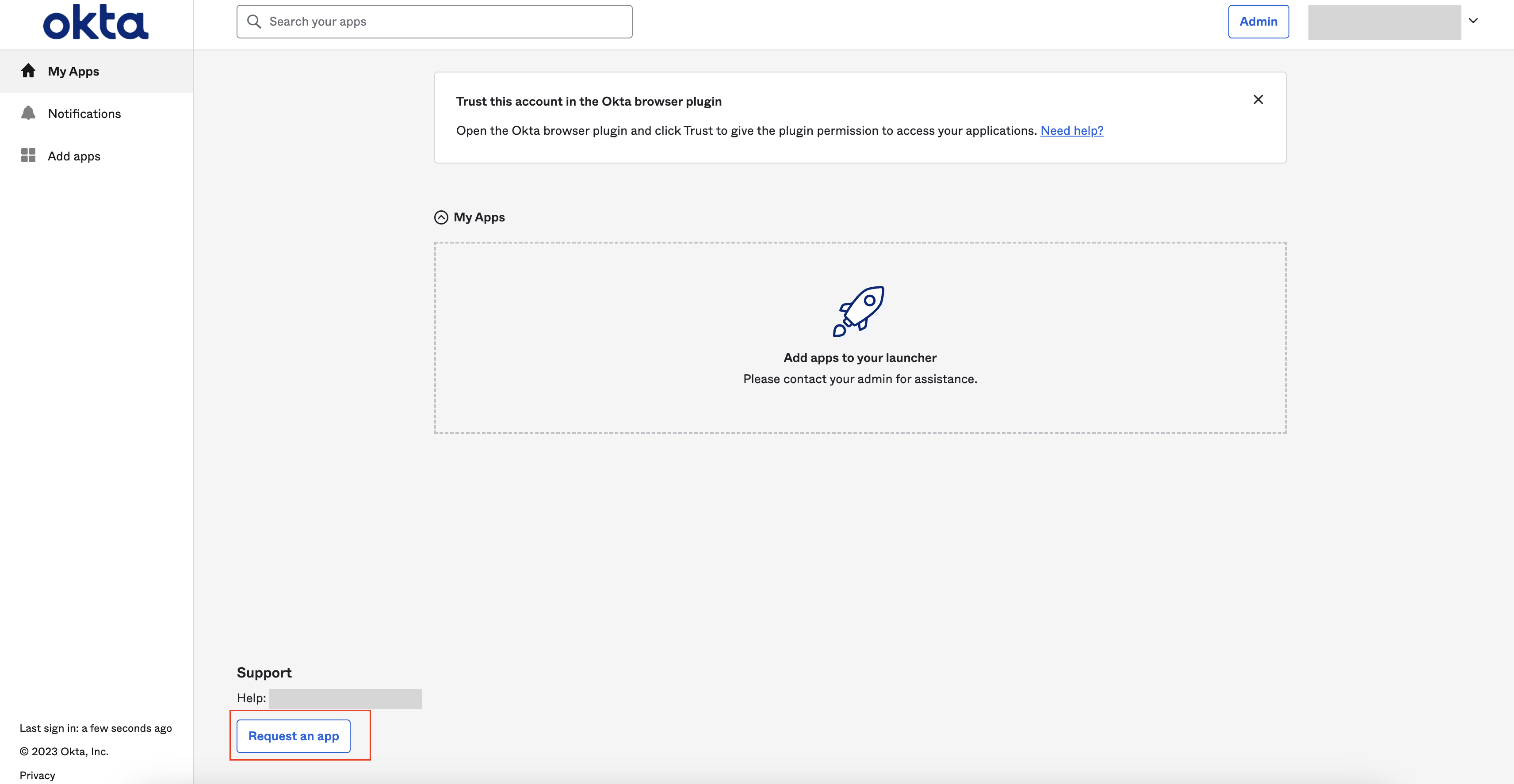Open the Need help? link
This screenshot has height=784, width=1514.
[1071, 130]
